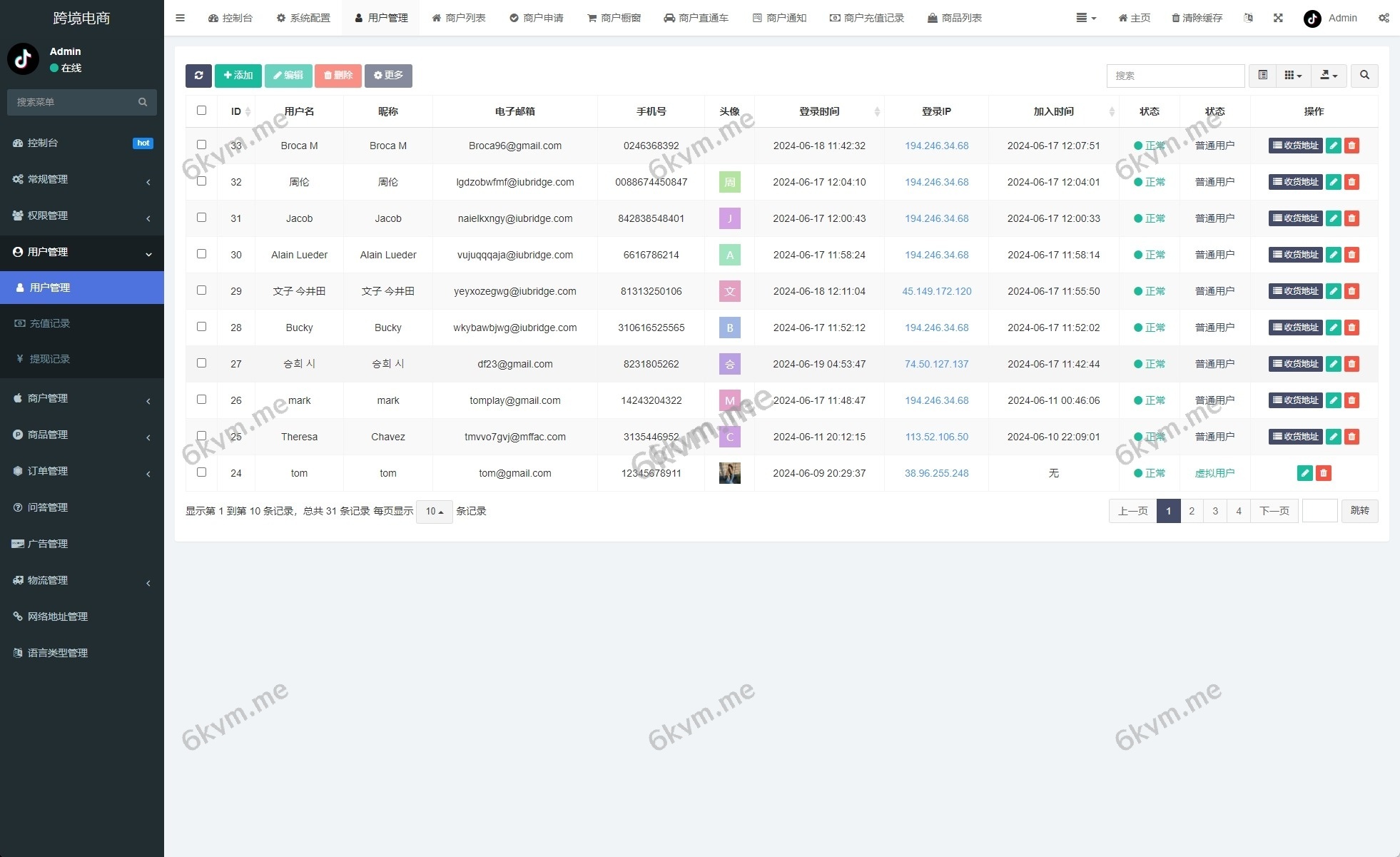1400x857 pixels.
Task: Click the purple avatar for user 文子
Action: (x=729, y=291)
